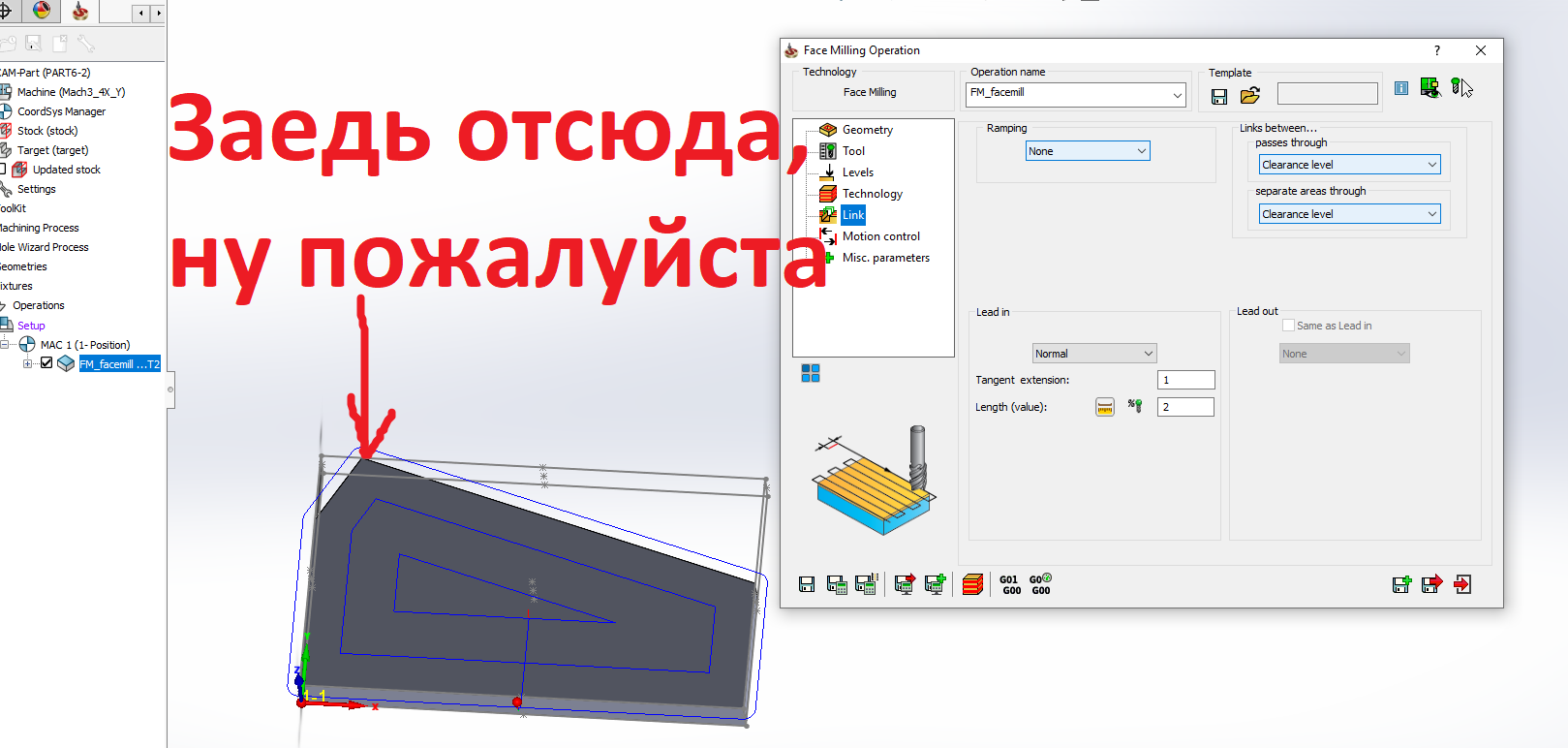Click the blue four-squares view icon
This screenshot has height=748, width=1568.
[x=811, y=373]
